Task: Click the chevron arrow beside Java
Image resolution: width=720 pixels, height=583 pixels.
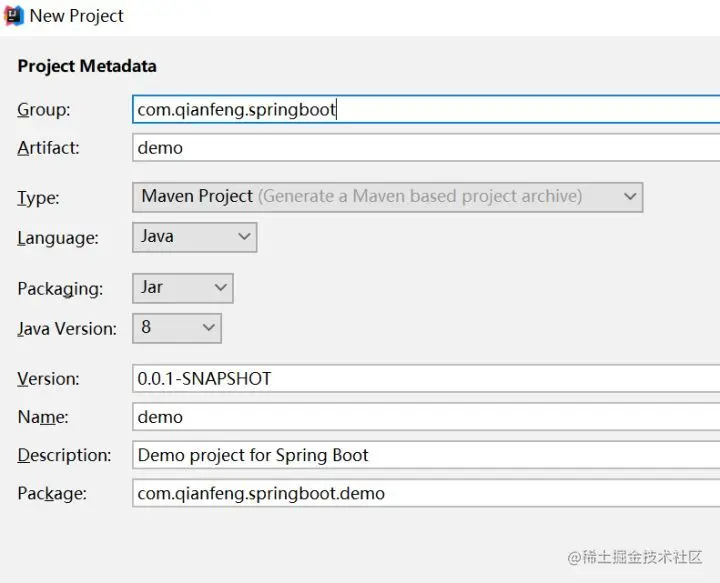Action: (244, 237)
